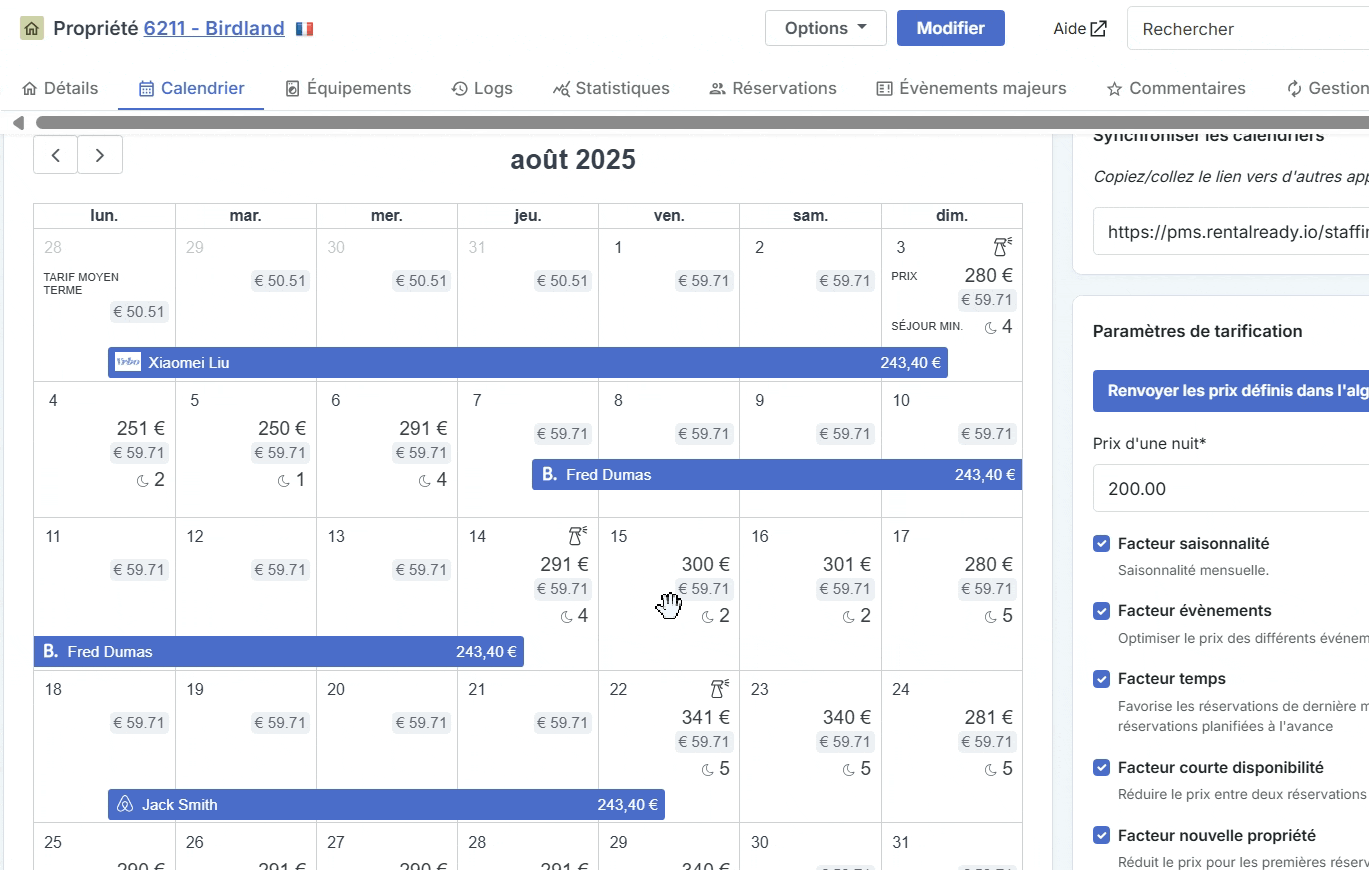
Task: Disable the Facteur courte disponibilité checkbox
Action: click(x=1101, y=768)
